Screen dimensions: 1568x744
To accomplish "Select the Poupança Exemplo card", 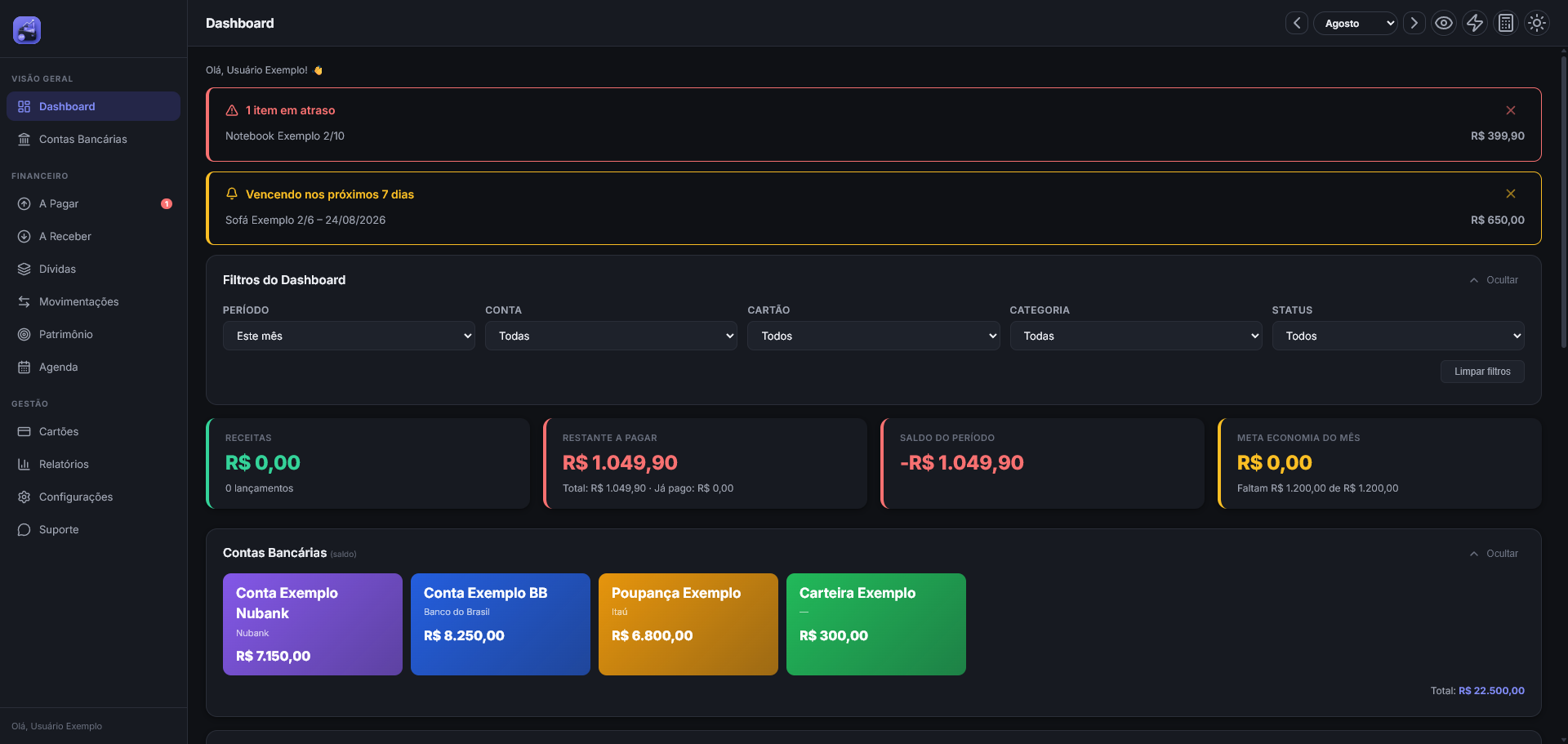I will 688,624.
